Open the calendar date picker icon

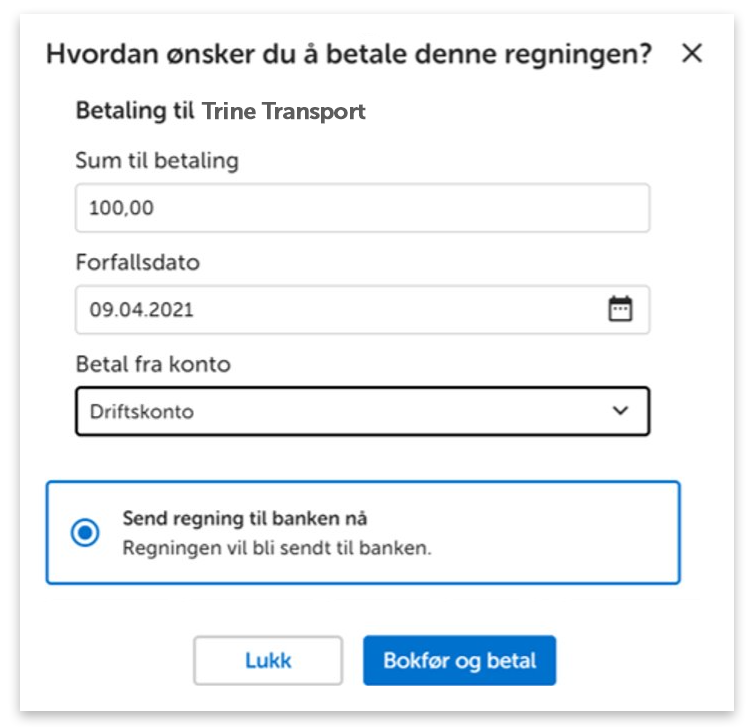[621, 309]
